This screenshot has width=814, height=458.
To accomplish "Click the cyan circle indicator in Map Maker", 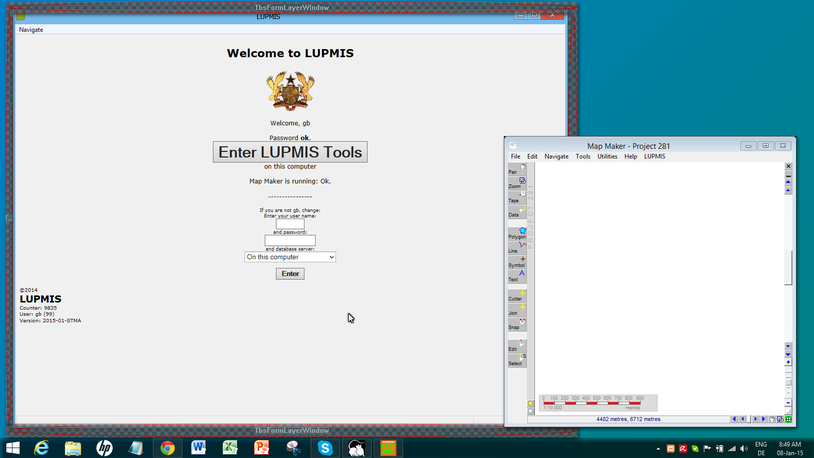I will (x=531, y=411).
